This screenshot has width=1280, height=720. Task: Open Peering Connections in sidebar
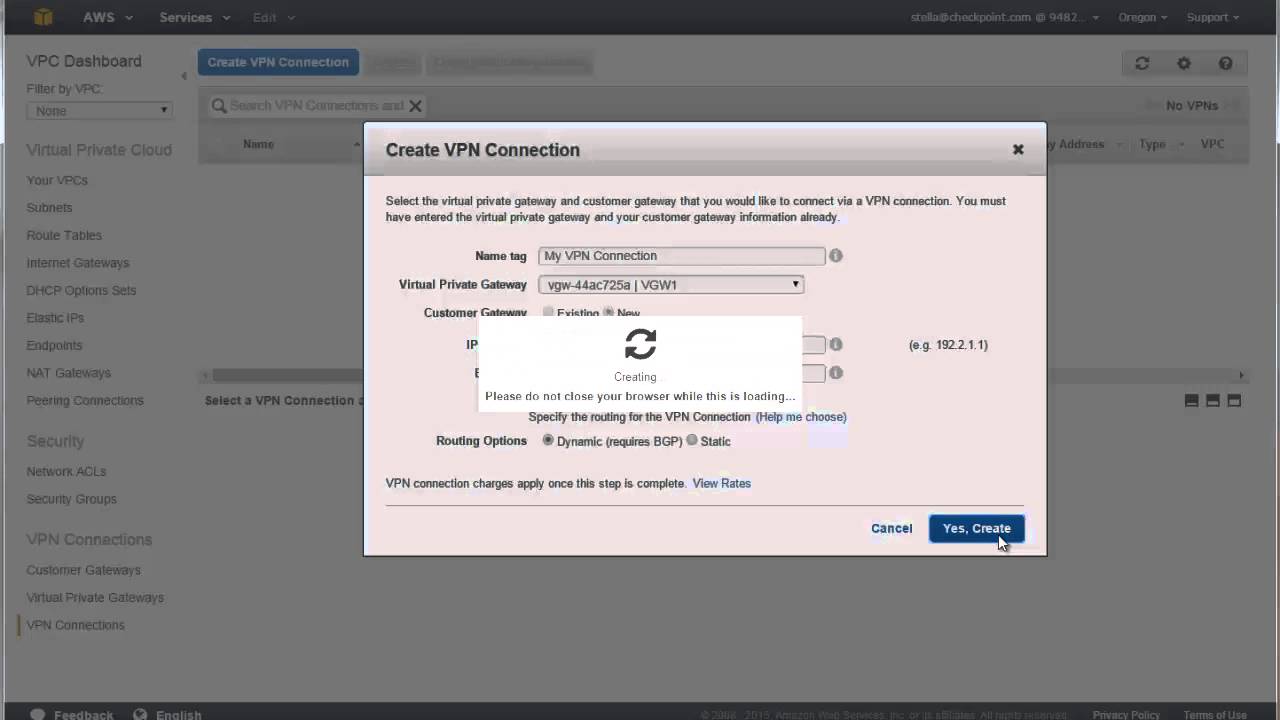[85, 400]
